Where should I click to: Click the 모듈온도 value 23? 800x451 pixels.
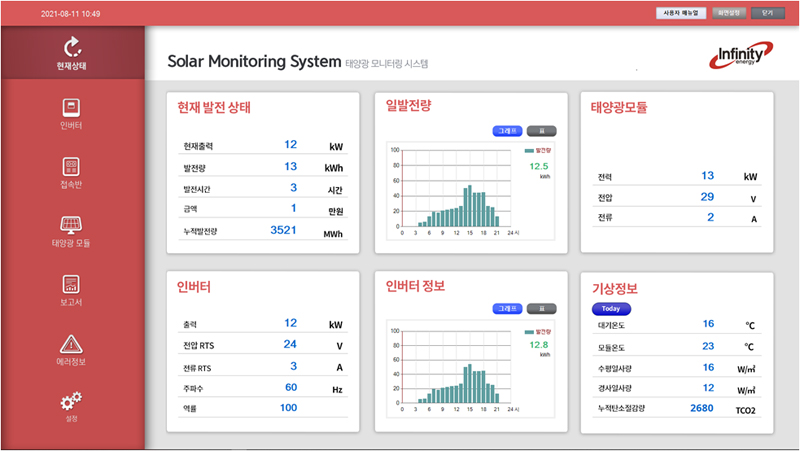708,346
